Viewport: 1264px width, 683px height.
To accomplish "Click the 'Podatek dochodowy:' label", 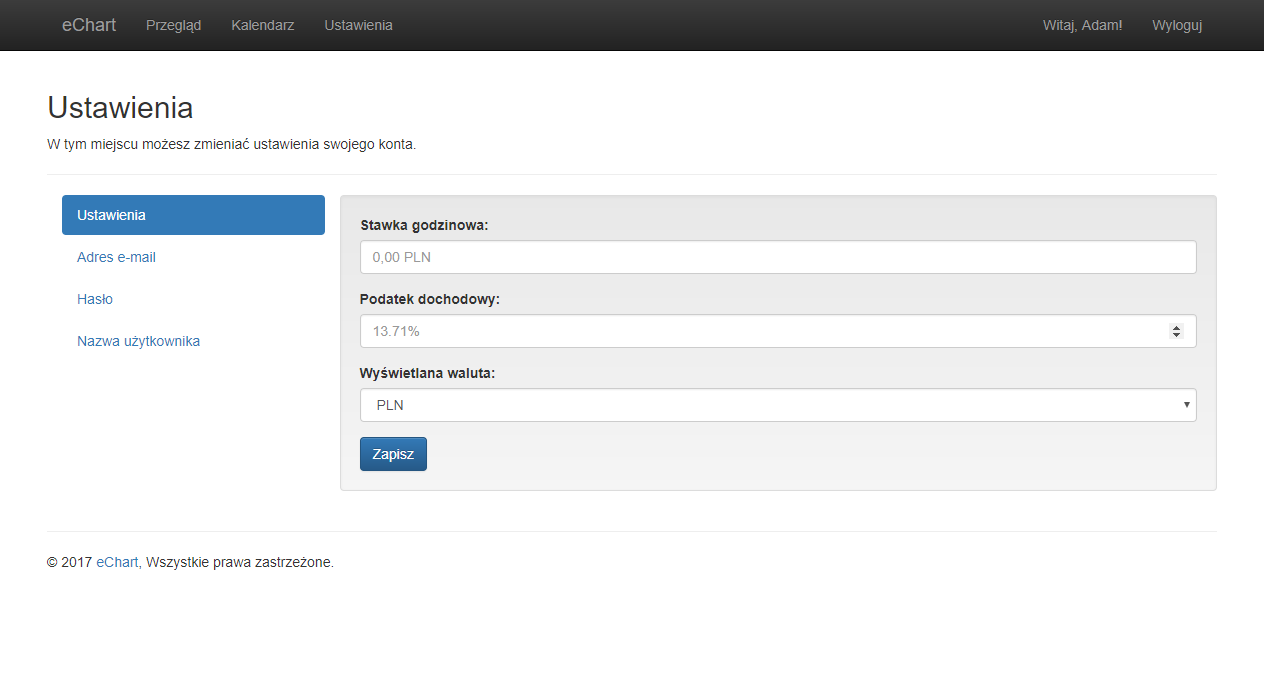I will pyautogui.click(x=429, y=299).
